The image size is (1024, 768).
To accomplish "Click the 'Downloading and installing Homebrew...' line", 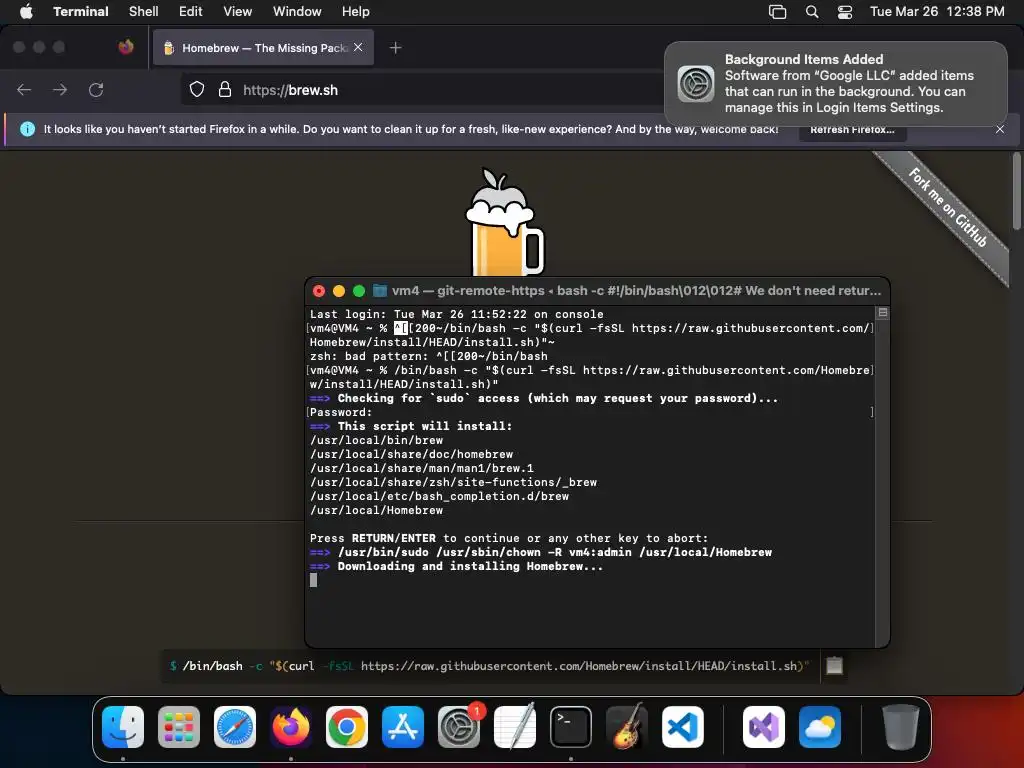I will [456, 566].
